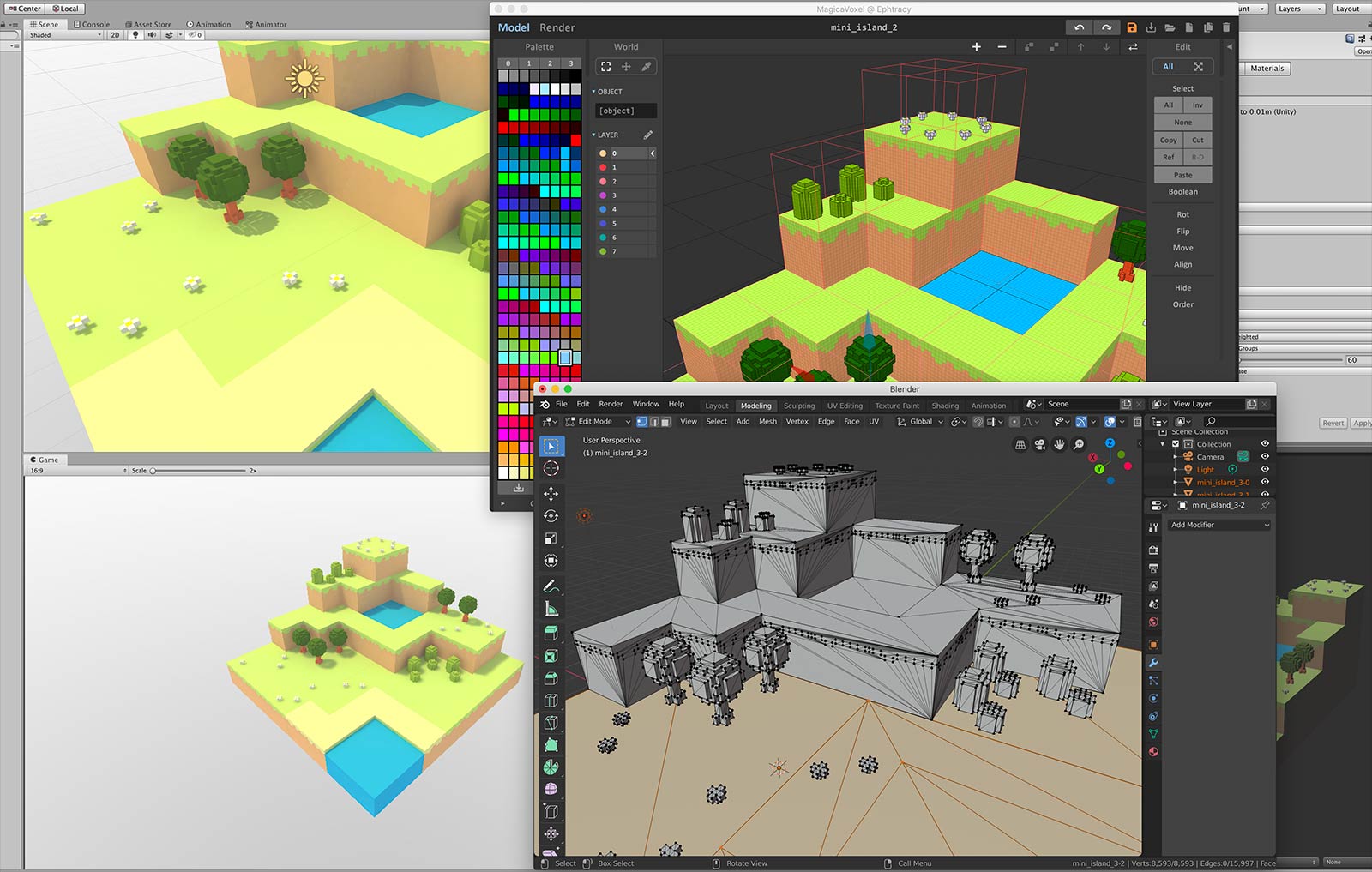This screenshot has width=1372, height=872.
Task: Switch to the Sculpting workspace tab
Action: click(x=798, y=406)
